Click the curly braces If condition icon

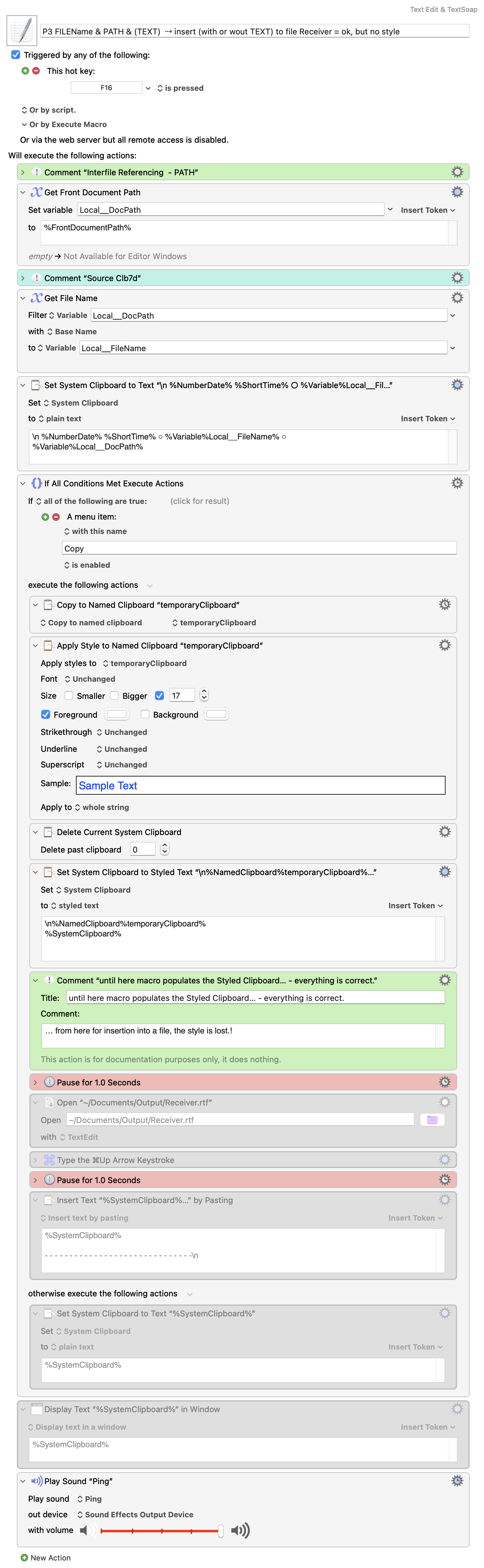coord(37,483)
